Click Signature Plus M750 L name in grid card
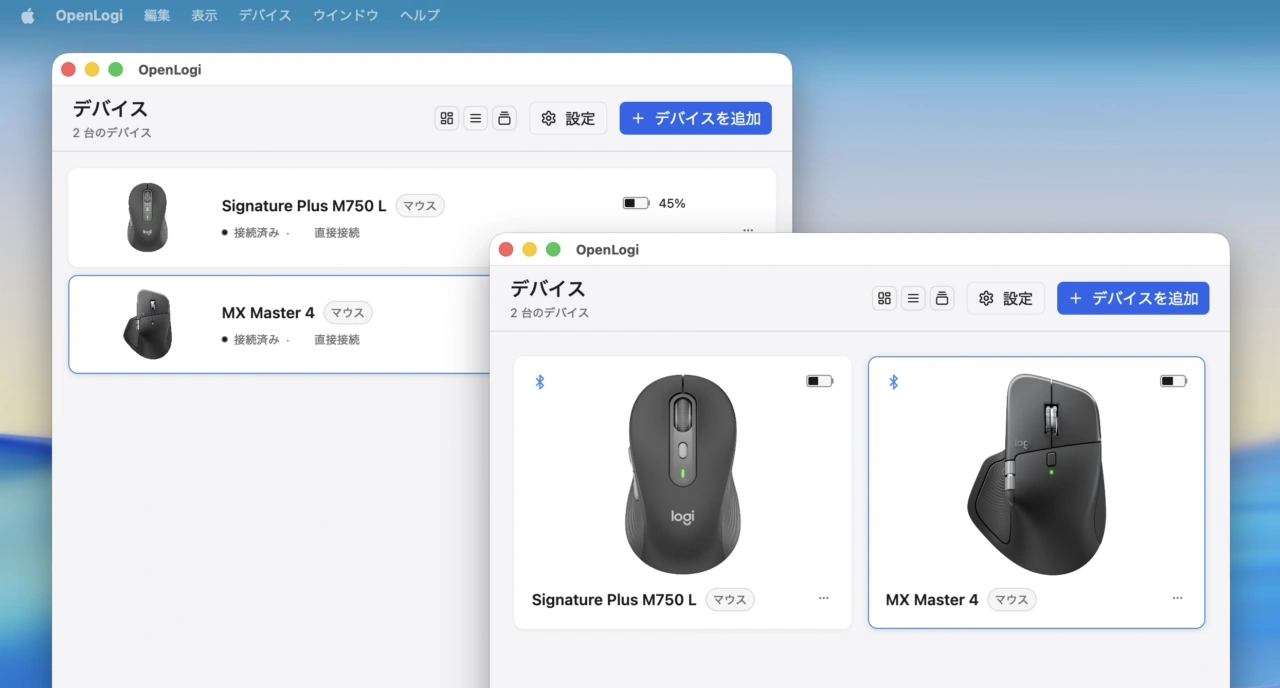 point(614,600)
